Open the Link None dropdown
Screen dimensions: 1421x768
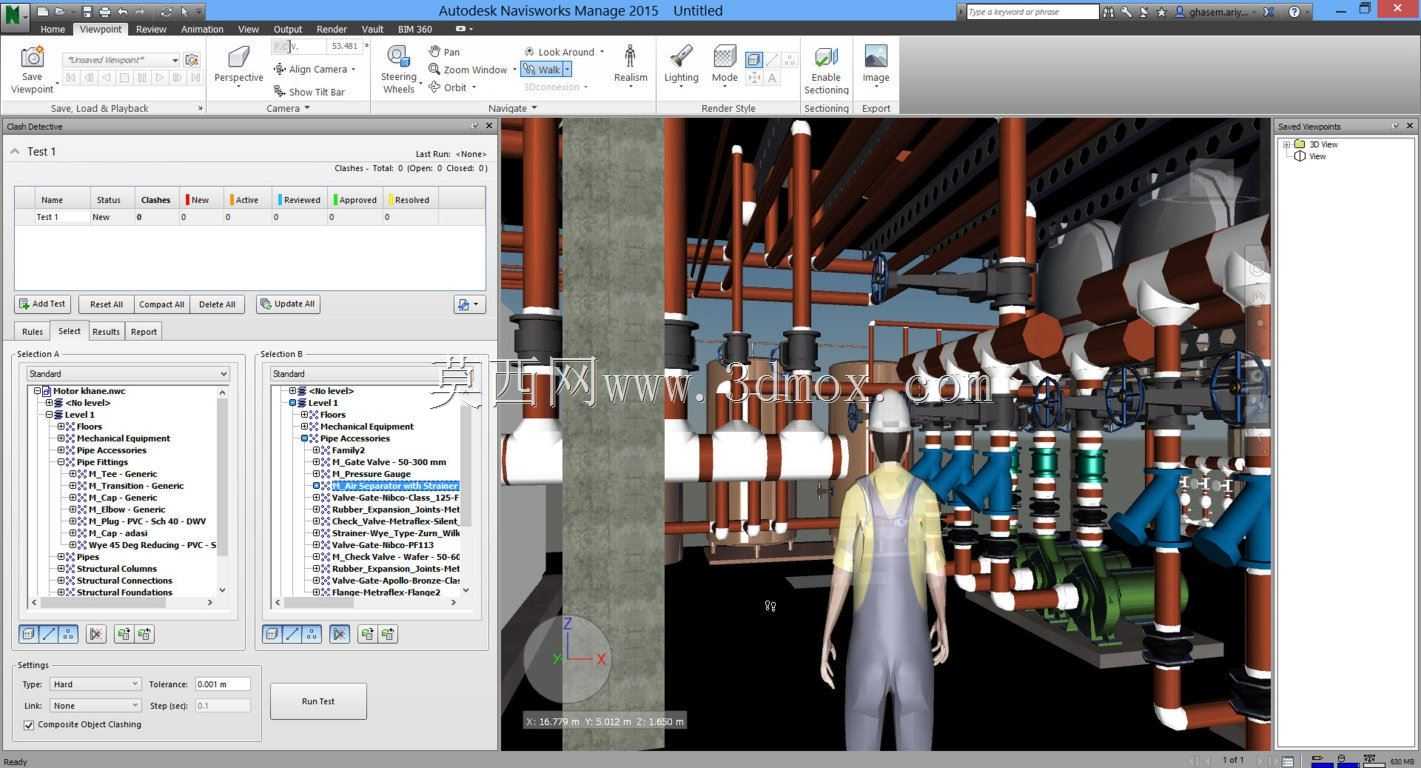(x=95, y=706)
